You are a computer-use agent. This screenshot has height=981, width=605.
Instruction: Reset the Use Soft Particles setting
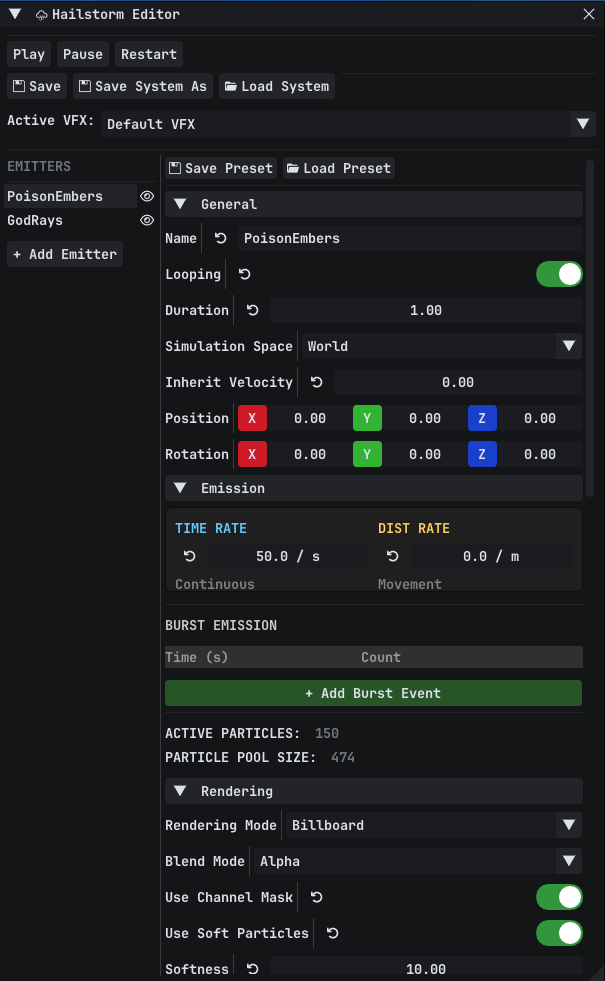point(333,933)
